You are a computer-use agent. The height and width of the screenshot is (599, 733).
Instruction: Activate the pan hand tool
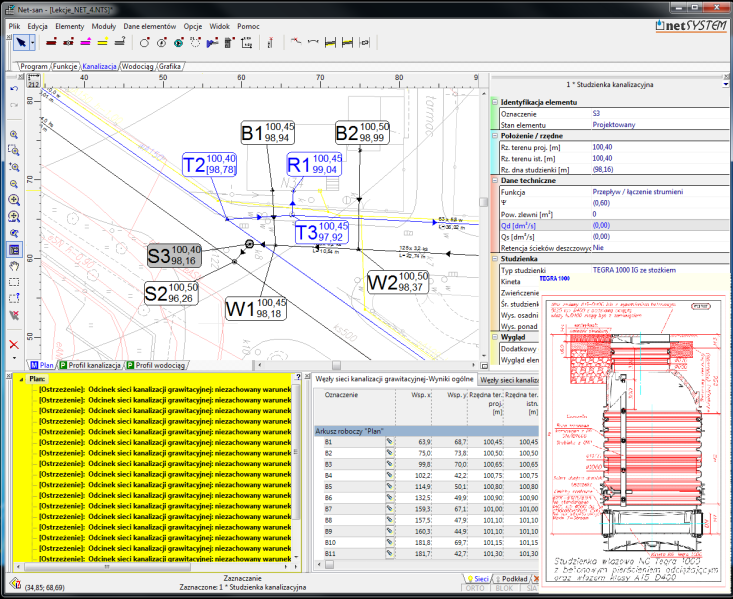coord(14,266)
